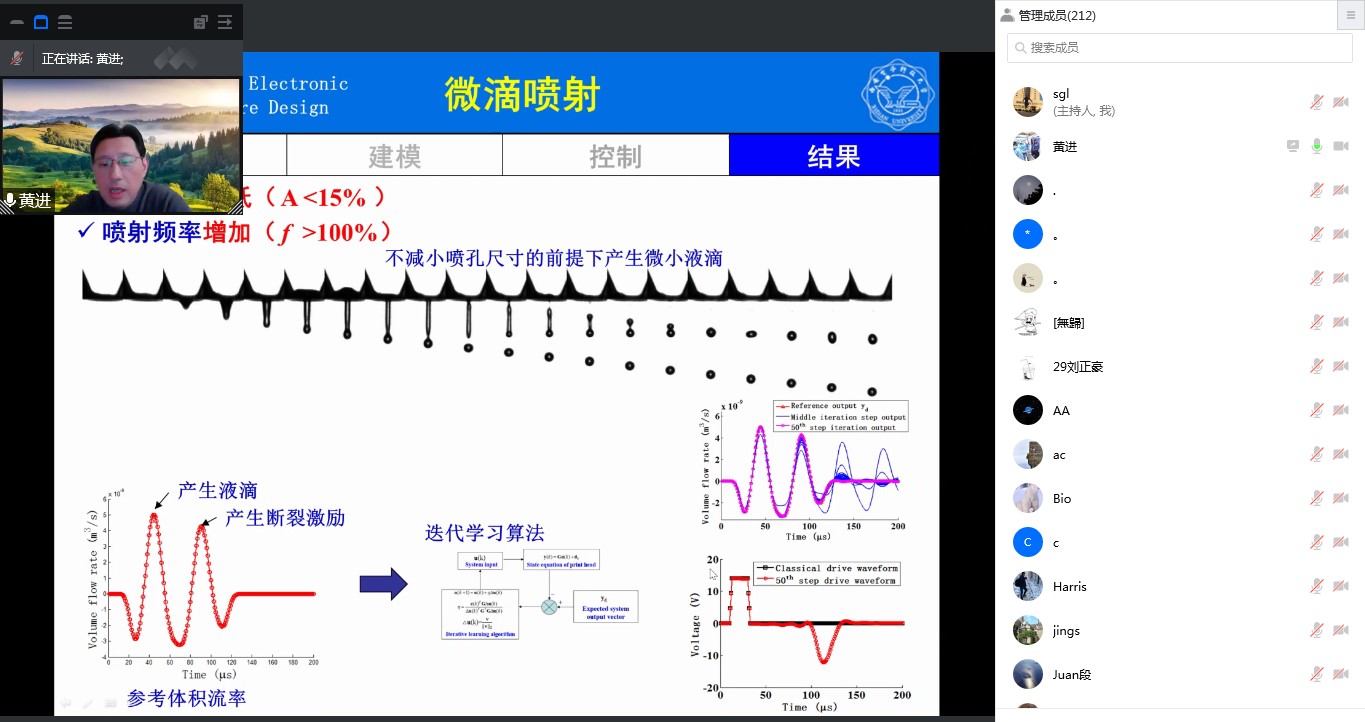Click muted microphone icon beside 正在讲话
Image resolution: width=1365 pixels, height=722 pixels.
17,59
